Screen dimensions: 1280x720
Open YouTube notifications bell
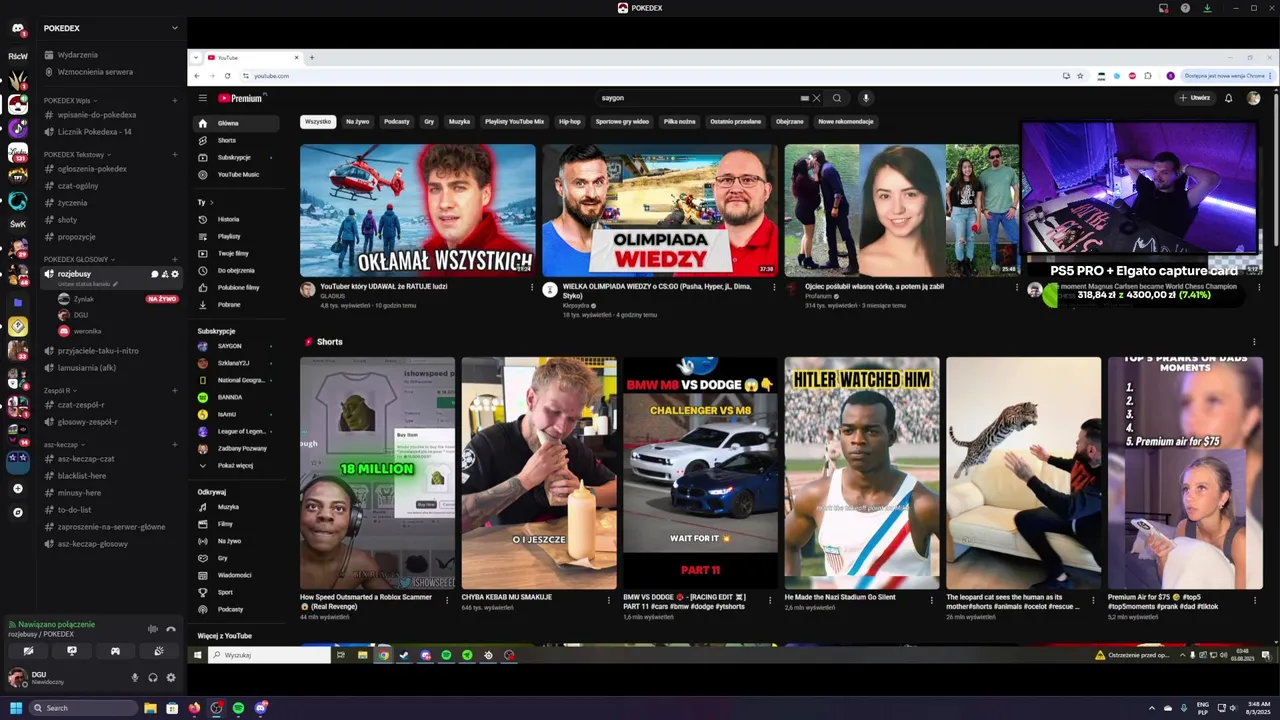[1229, 98]
